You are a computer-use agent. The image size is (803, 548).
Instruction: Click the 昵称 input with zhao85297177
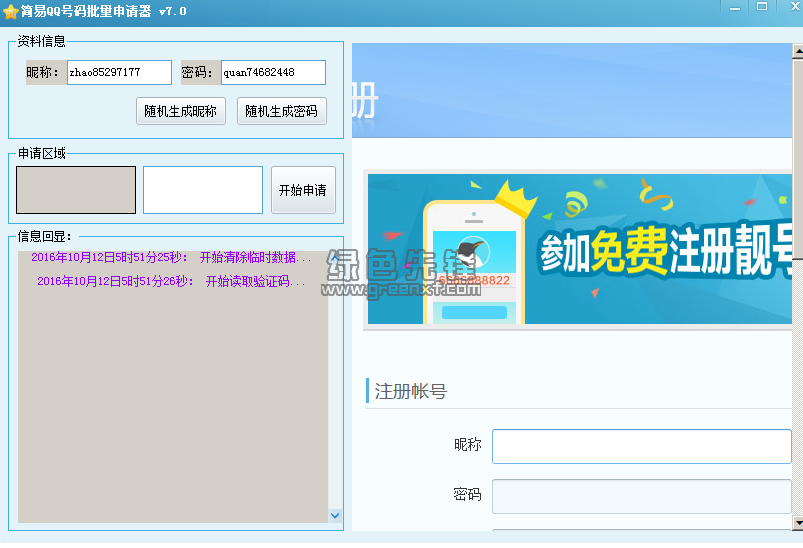tap(119, 72)
